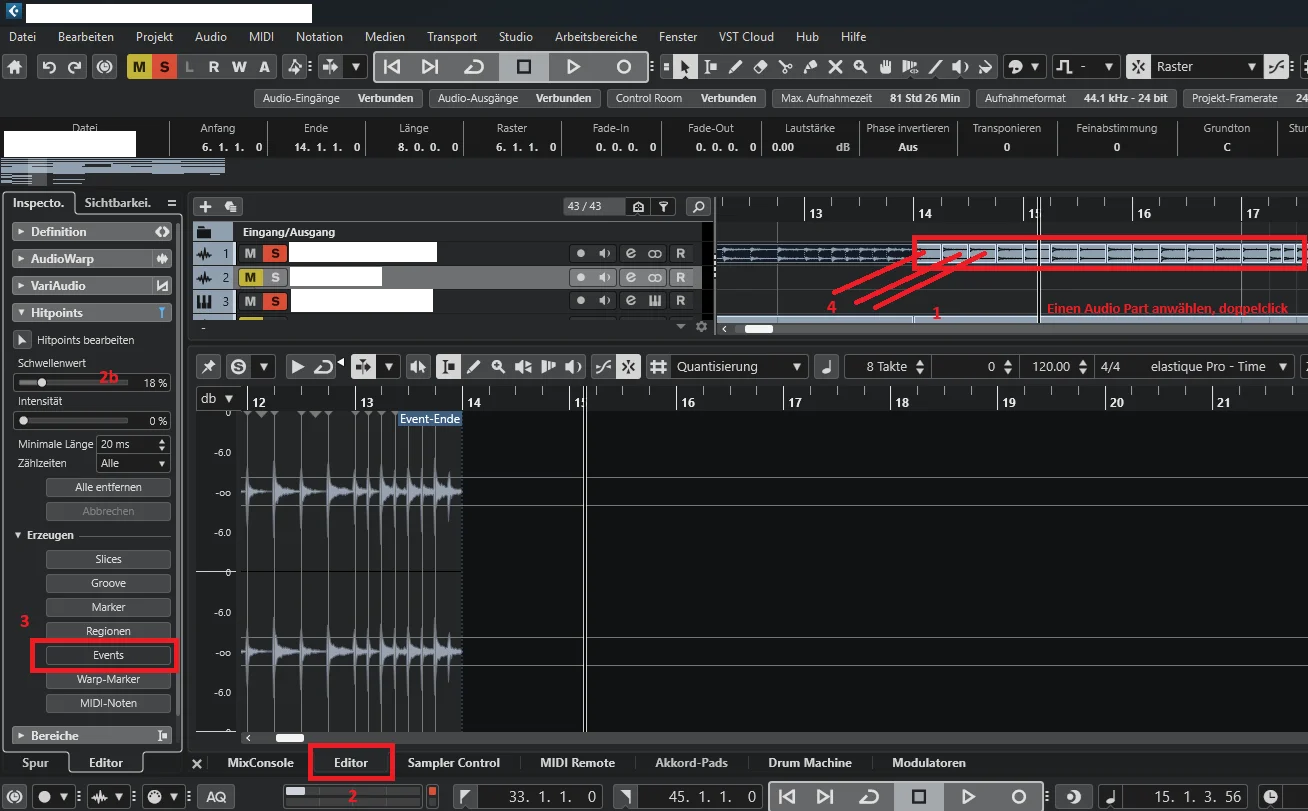This screenshot has height=811, width=1308.
Task: Expand the AudioWarp inspector section
Action: (92, 258)
